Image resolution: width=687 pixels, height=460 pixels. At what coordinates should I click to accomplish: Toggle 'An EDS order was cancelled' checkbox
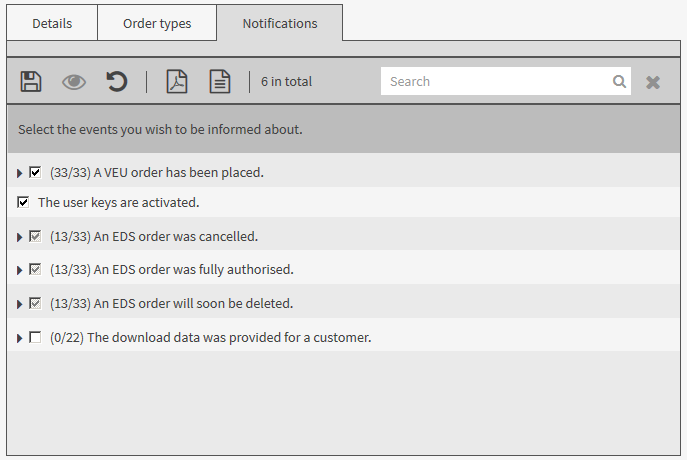pyautogui.click(x=35, y=236)
